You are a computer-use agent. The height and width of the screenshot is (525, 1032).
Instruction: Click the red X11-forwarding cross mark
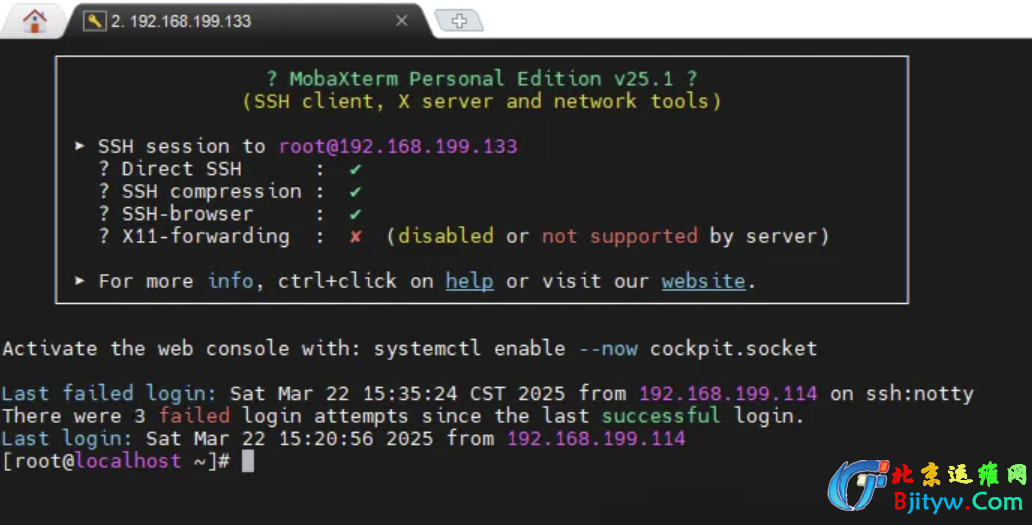coord(355,237)
